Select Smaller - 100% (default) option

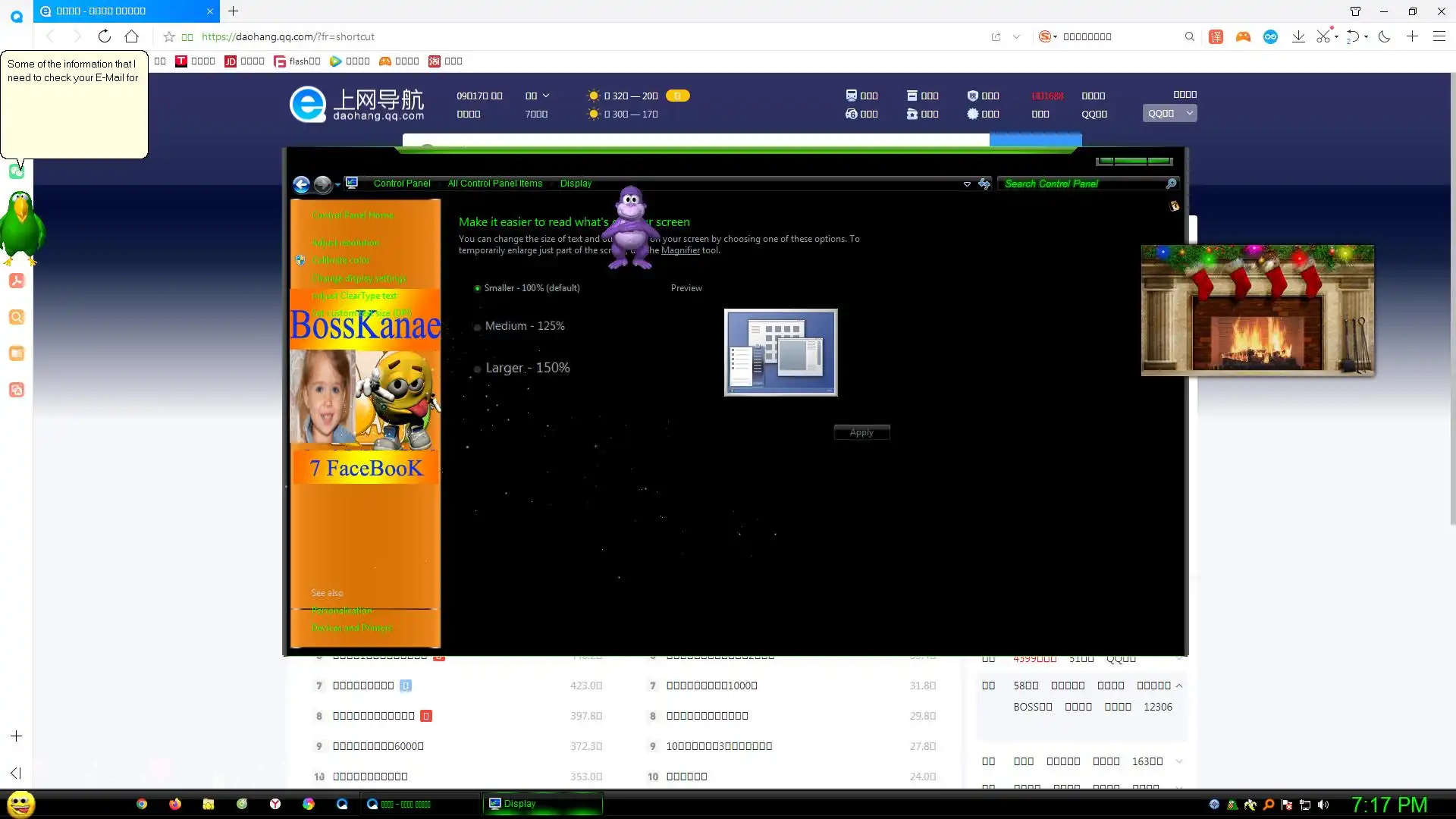coord(478,288)
